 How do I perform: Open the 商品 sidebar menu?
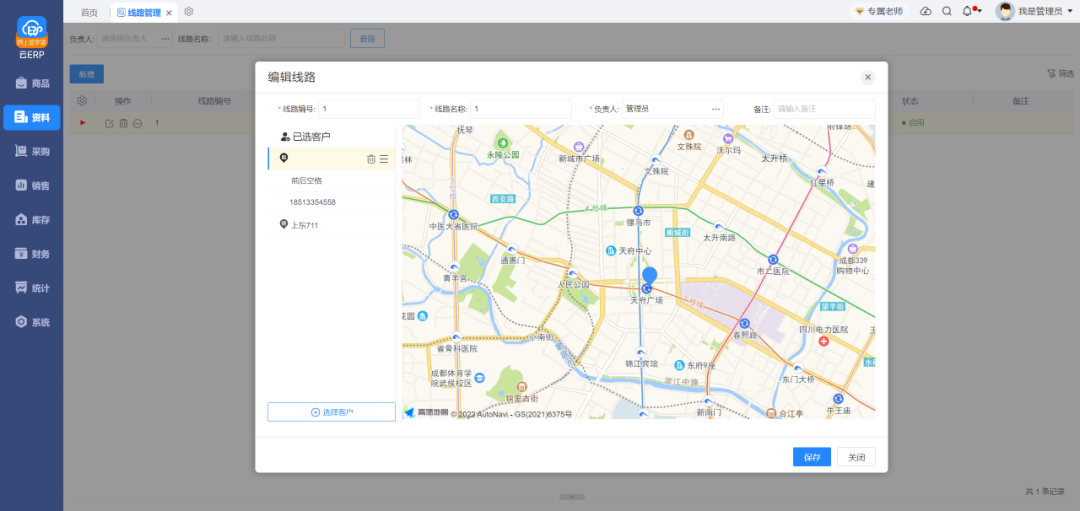(x=32, y=83)
